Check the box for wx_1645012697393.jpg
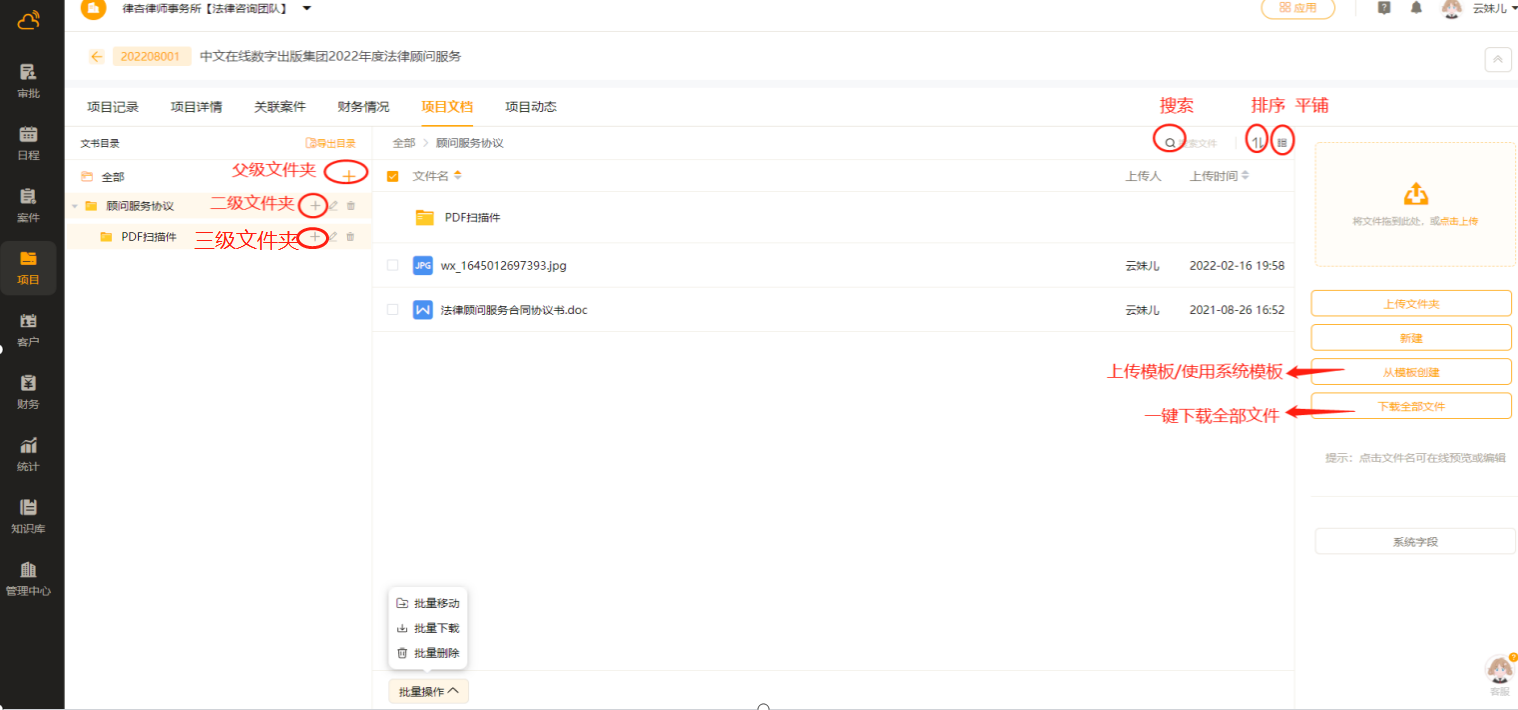This screenshot has width=1518, height=710. pyautogui.click(x=392, y=265)
